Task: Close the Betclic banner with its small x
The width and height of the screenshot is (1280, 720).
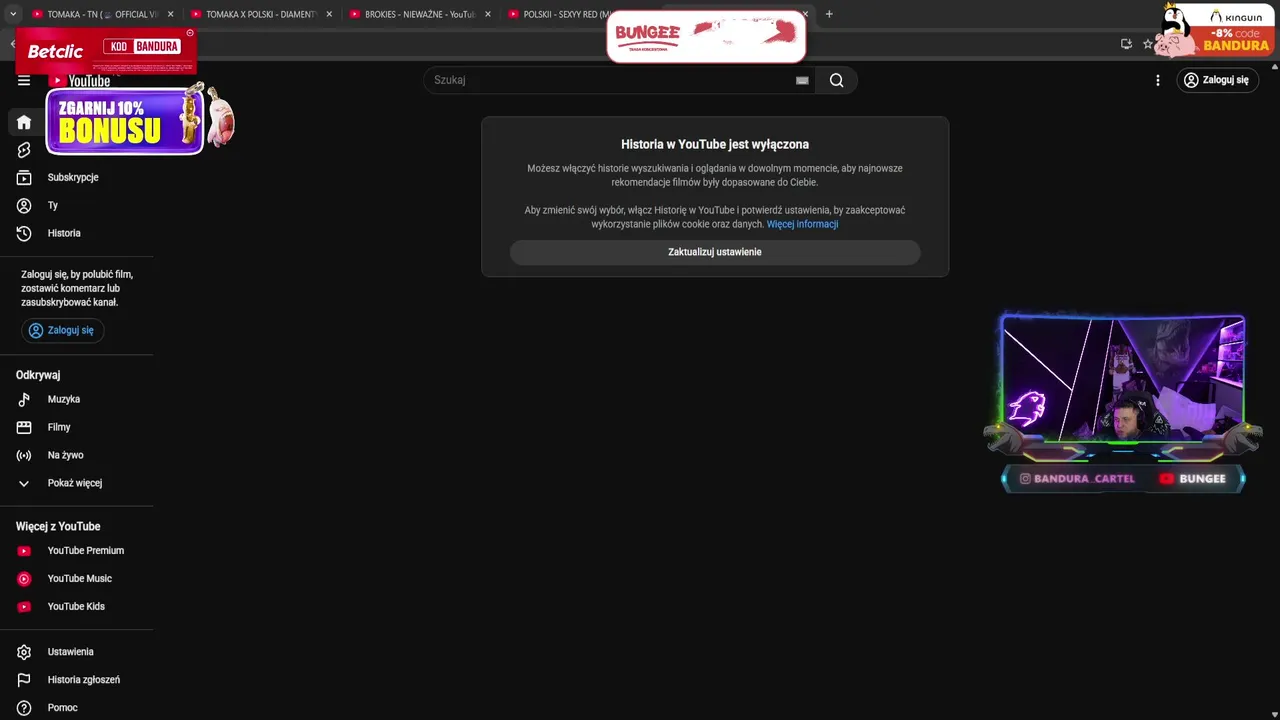Action: point(190,33)
